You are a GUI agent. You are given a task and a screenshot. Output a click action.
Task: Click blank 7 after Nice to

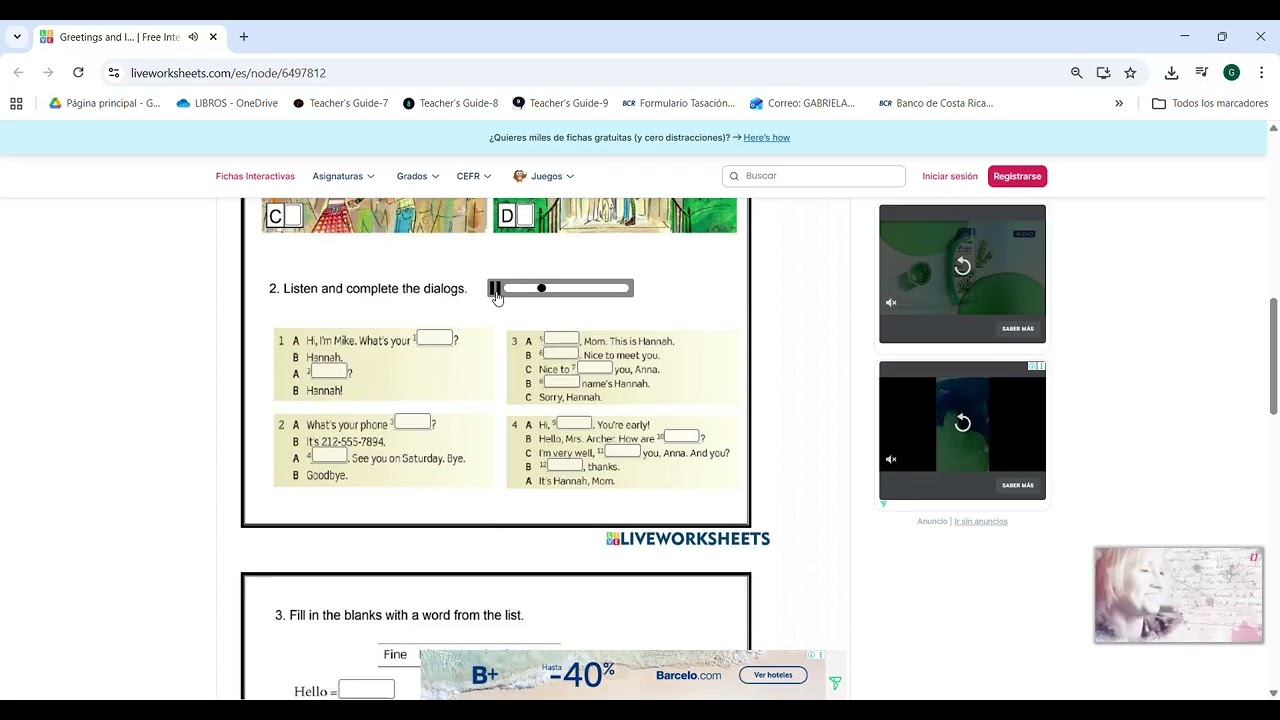coord(595,367)
